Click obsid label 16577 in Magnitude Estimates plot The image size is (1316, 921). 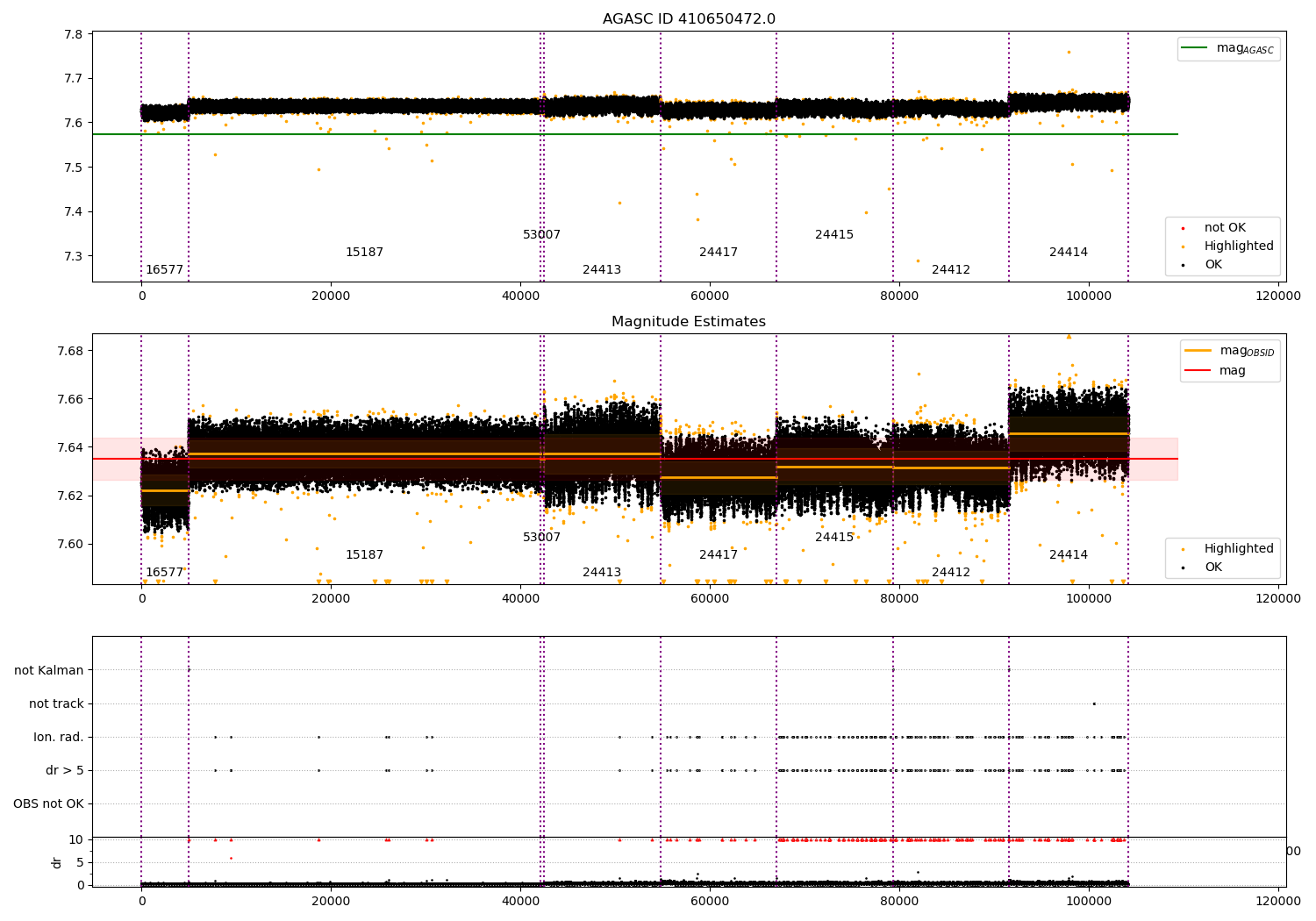tap(165, 573)
